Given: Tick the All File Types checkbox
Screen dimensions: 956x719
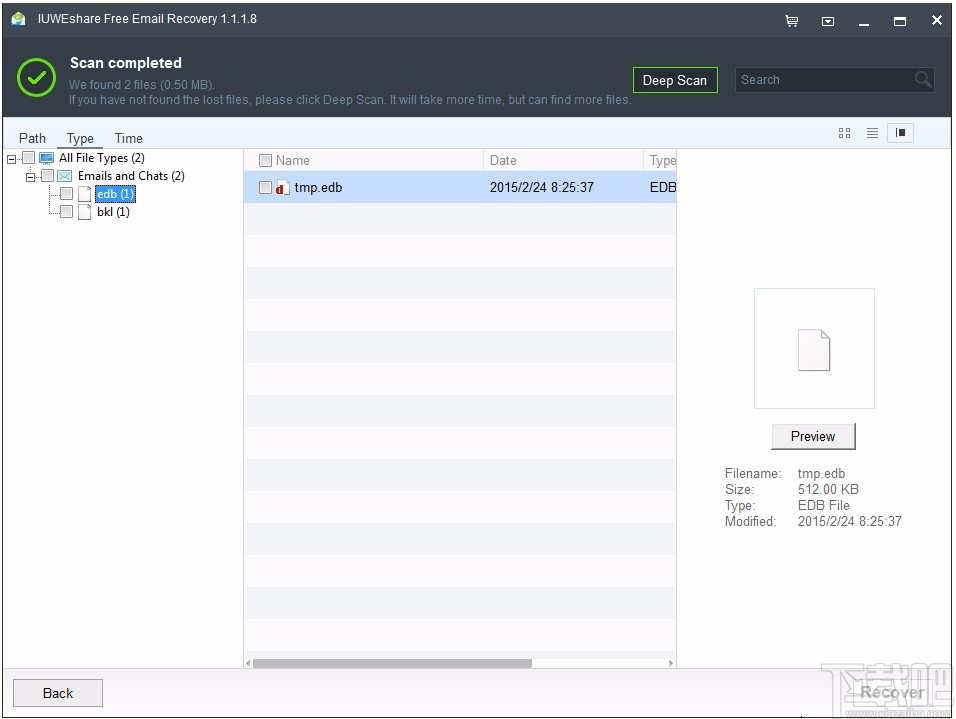Looking at the screenshot, I should (29, 158).
